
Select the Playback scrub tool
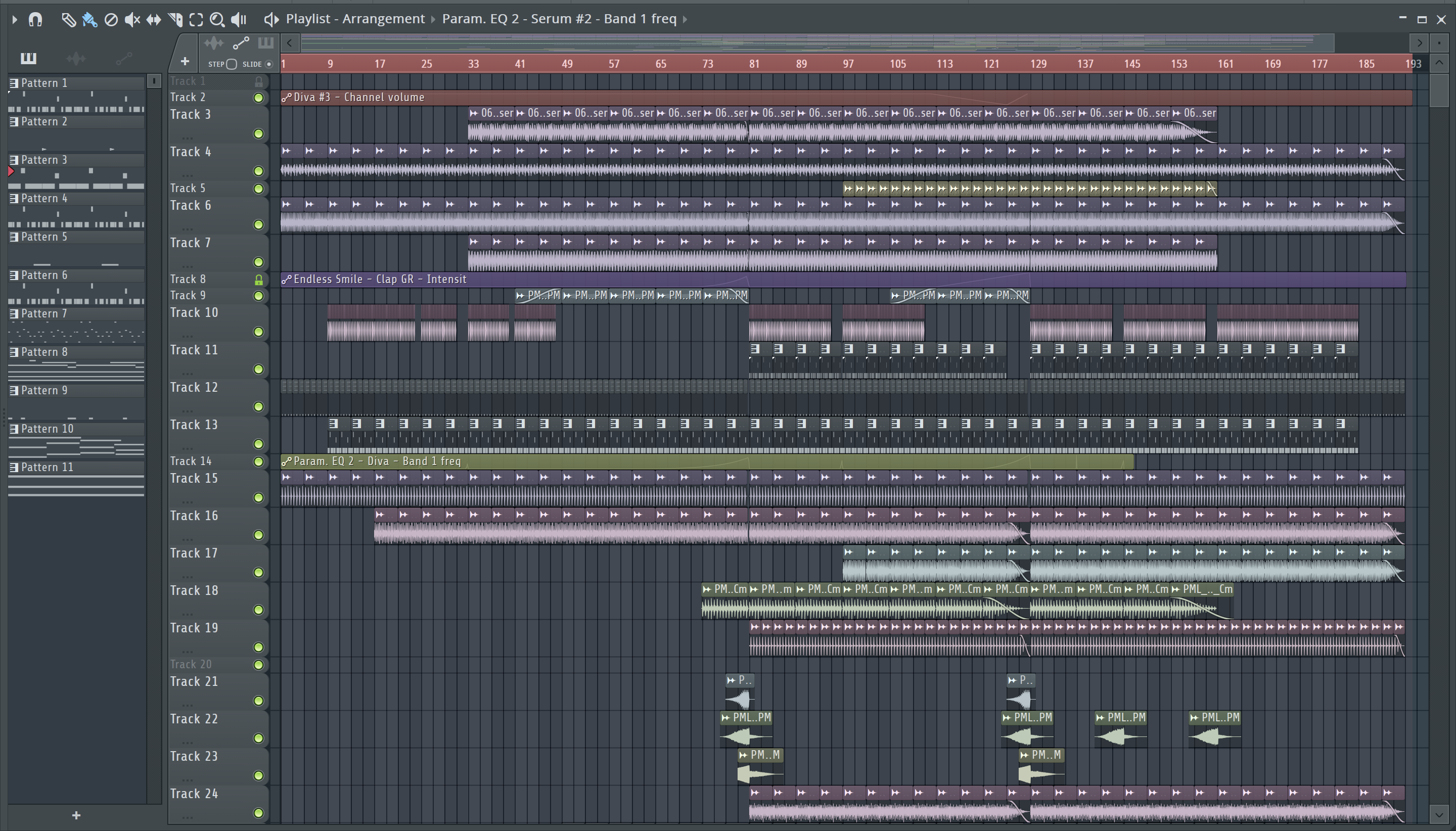239,20
